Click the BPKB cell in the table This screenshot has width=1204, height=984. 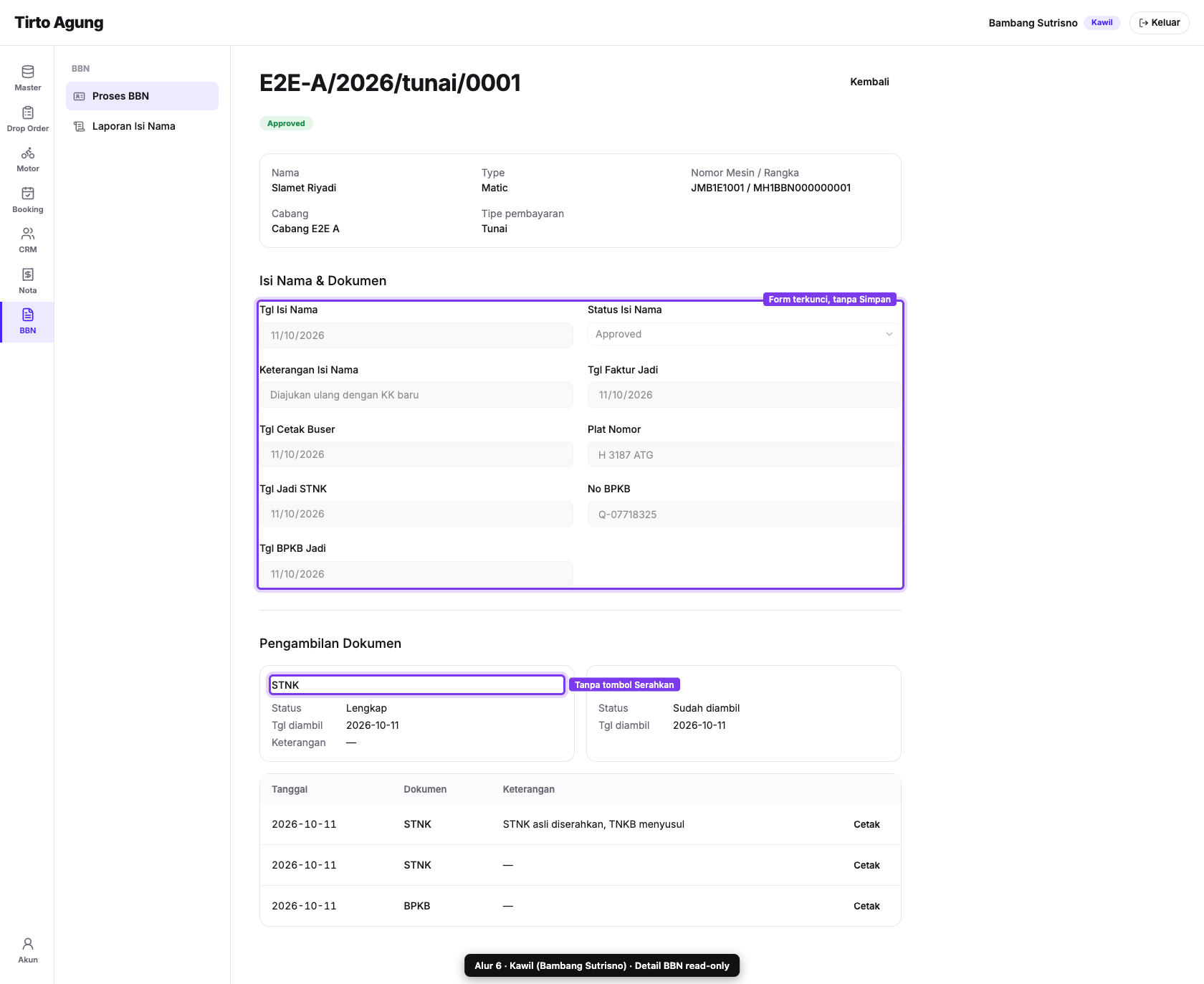pos(417,906)
